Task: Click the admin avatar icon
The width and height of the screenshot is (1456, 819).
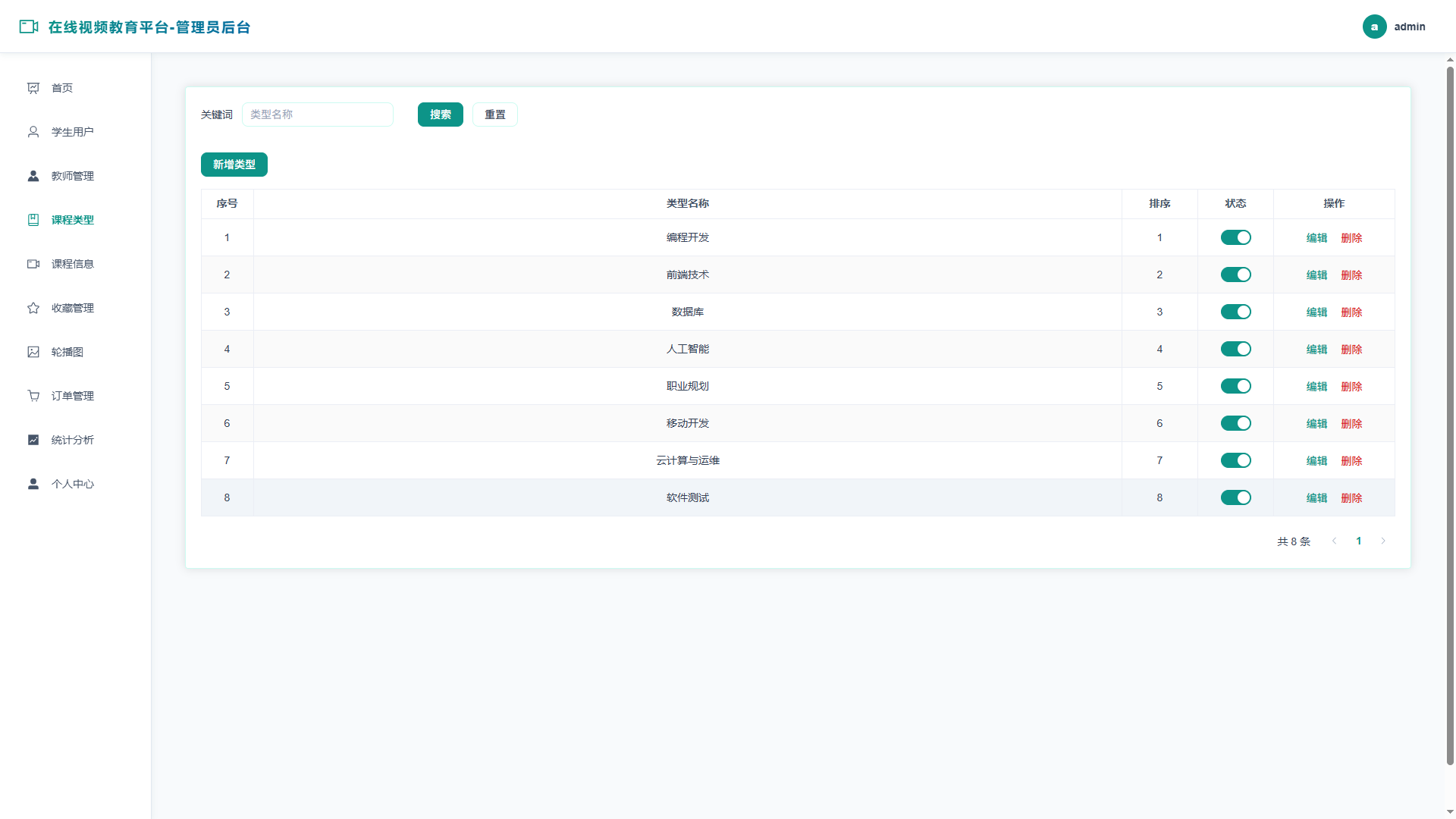Action: 1374,27
